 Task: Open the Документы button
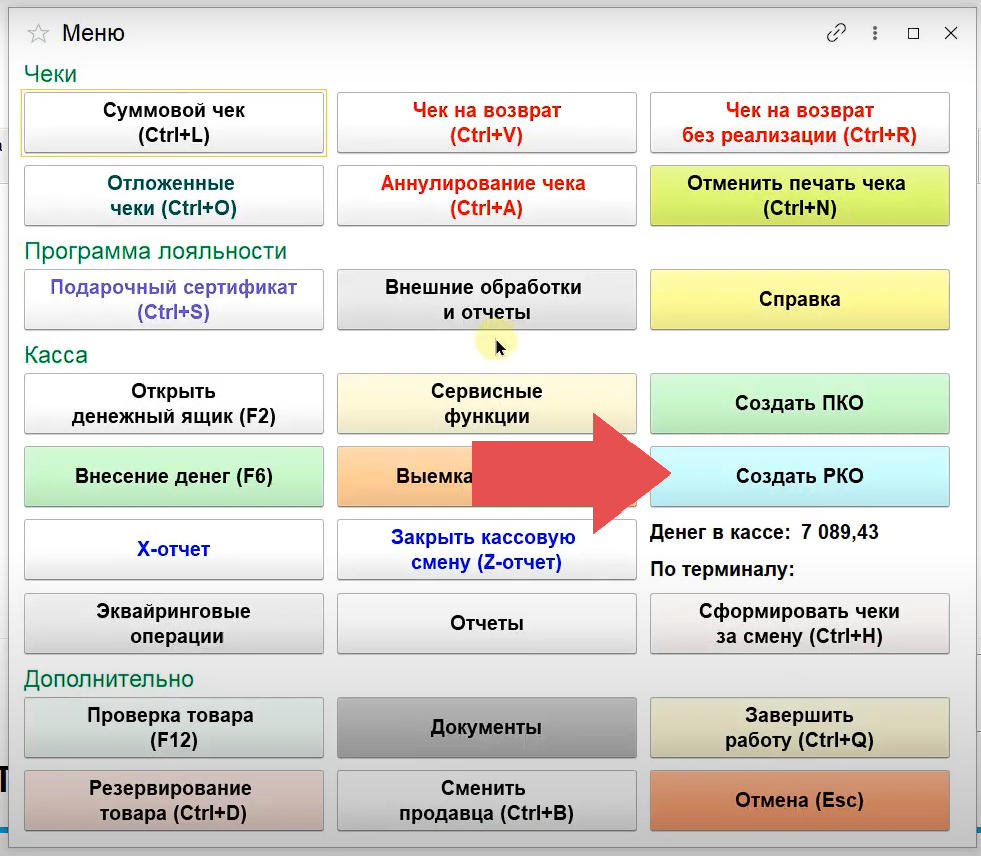(x=487, y=728)
